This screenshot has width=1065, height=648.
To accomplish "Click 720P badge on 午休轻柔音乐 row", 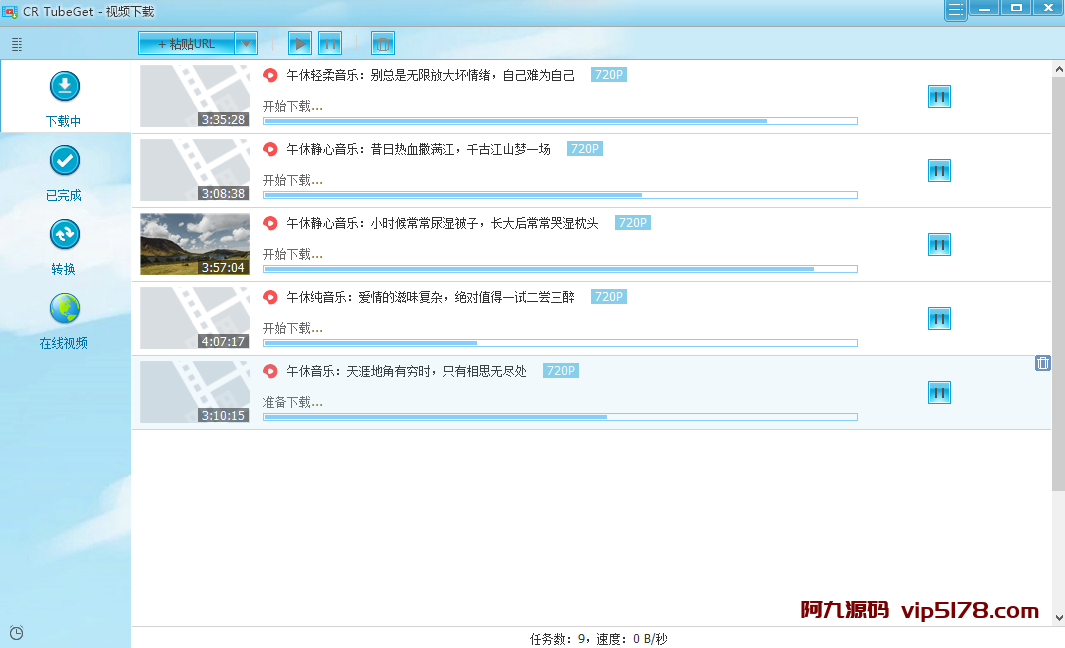I will 609,75.
